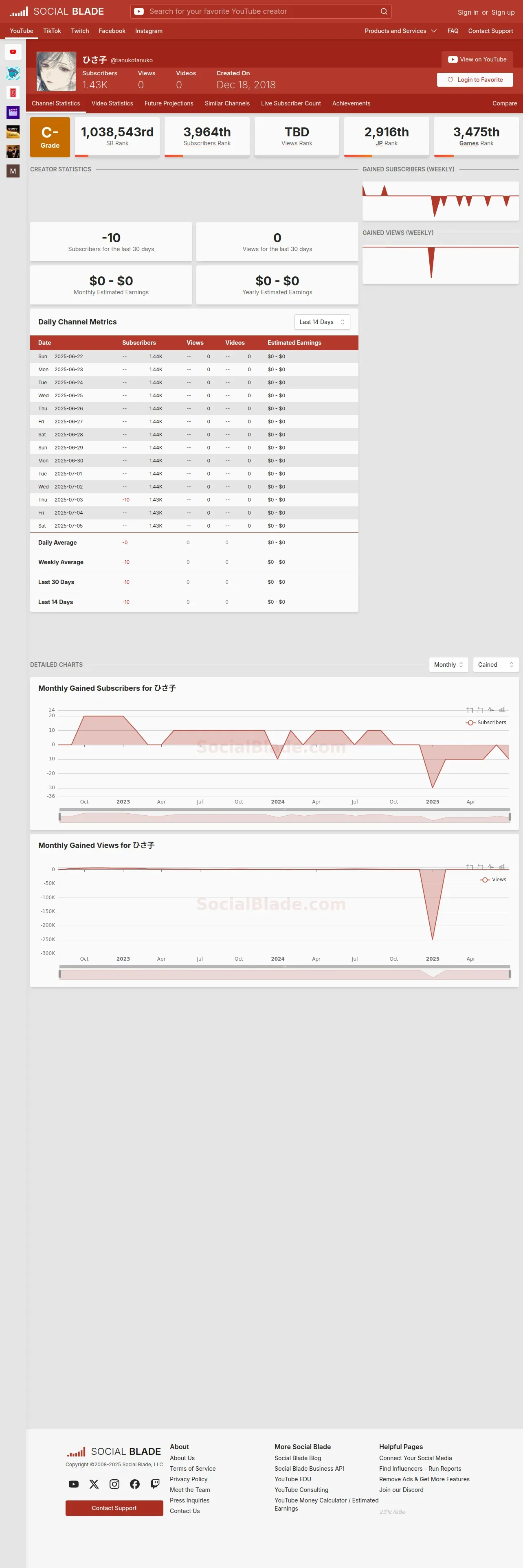
Task: Open Social Blade Instagram footer icon
Action: click(114, 1484)
